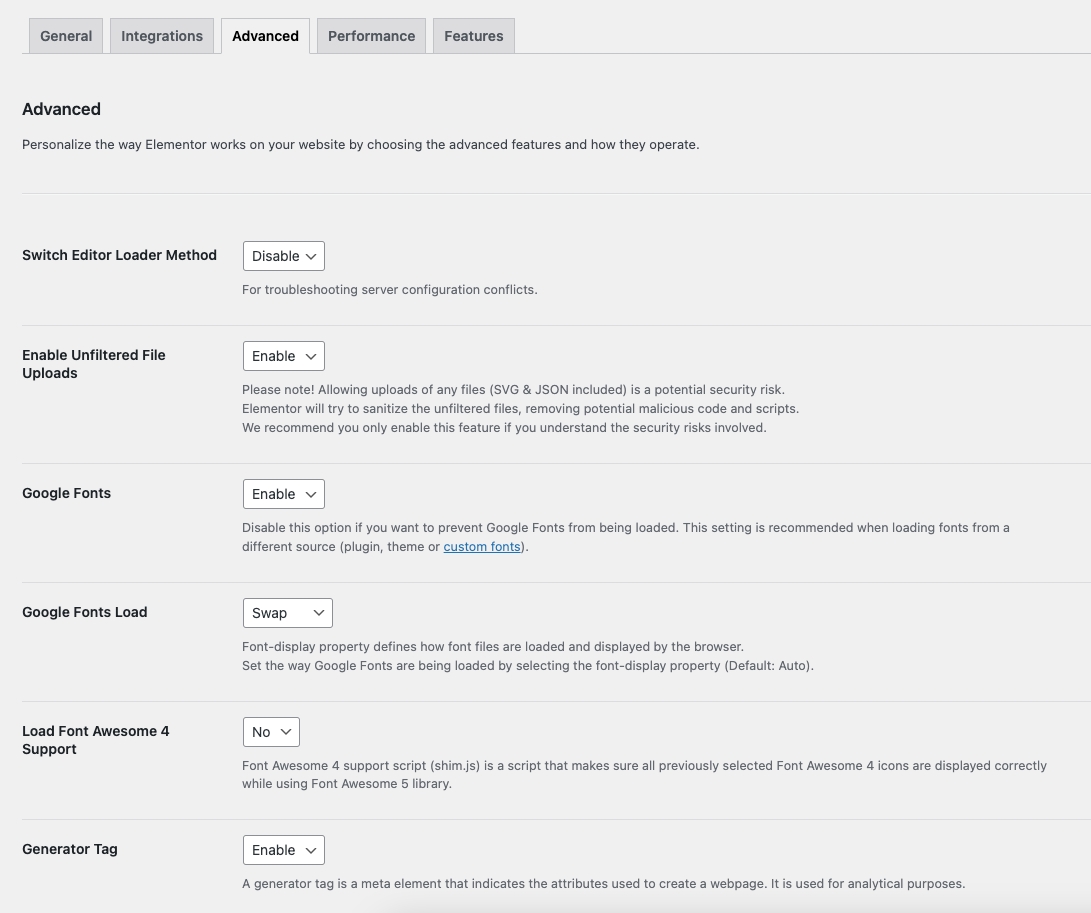The height and width of the screenshot is (913, 1091).
Task: Click the Google Fonts Load label
Action: 84,612
